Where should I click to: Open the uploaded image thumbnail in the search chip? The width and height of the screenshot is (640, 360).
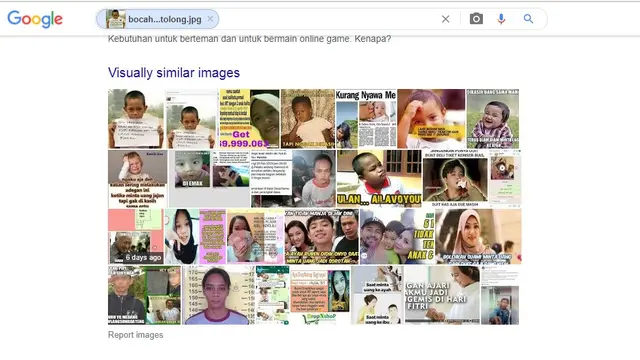[116, 19]
